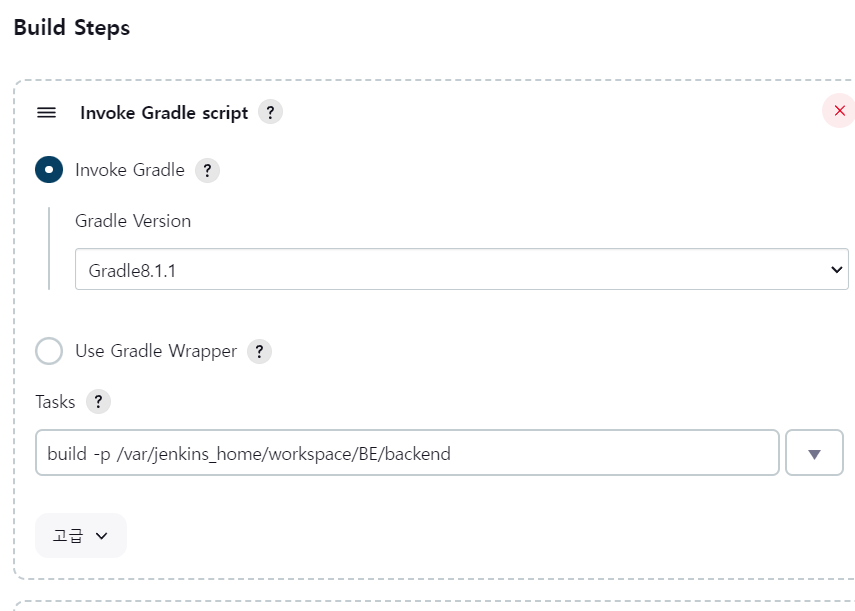Click the chevron arrow of Gradle Version select
Viewport: 855px width, 611px height.
tap(836, 270)
